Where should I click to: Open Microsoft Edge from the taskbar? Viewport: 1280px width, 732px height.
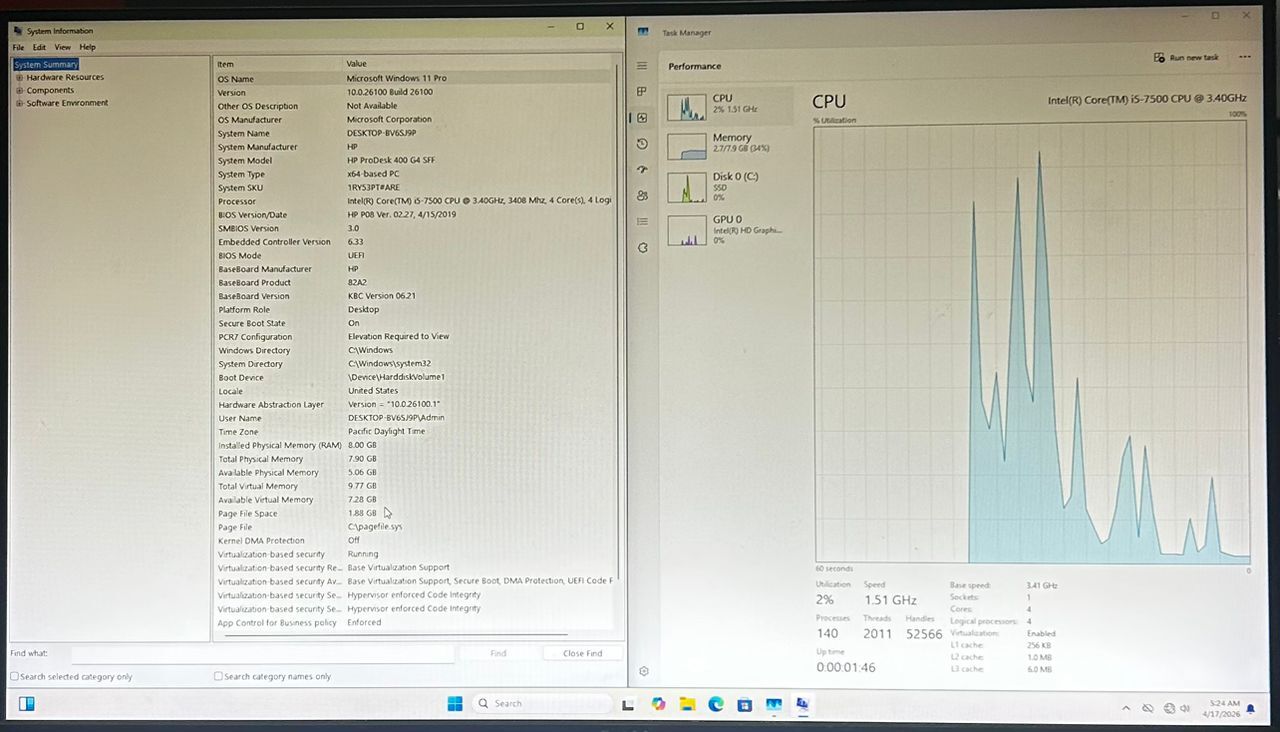(x=716, y=704)
